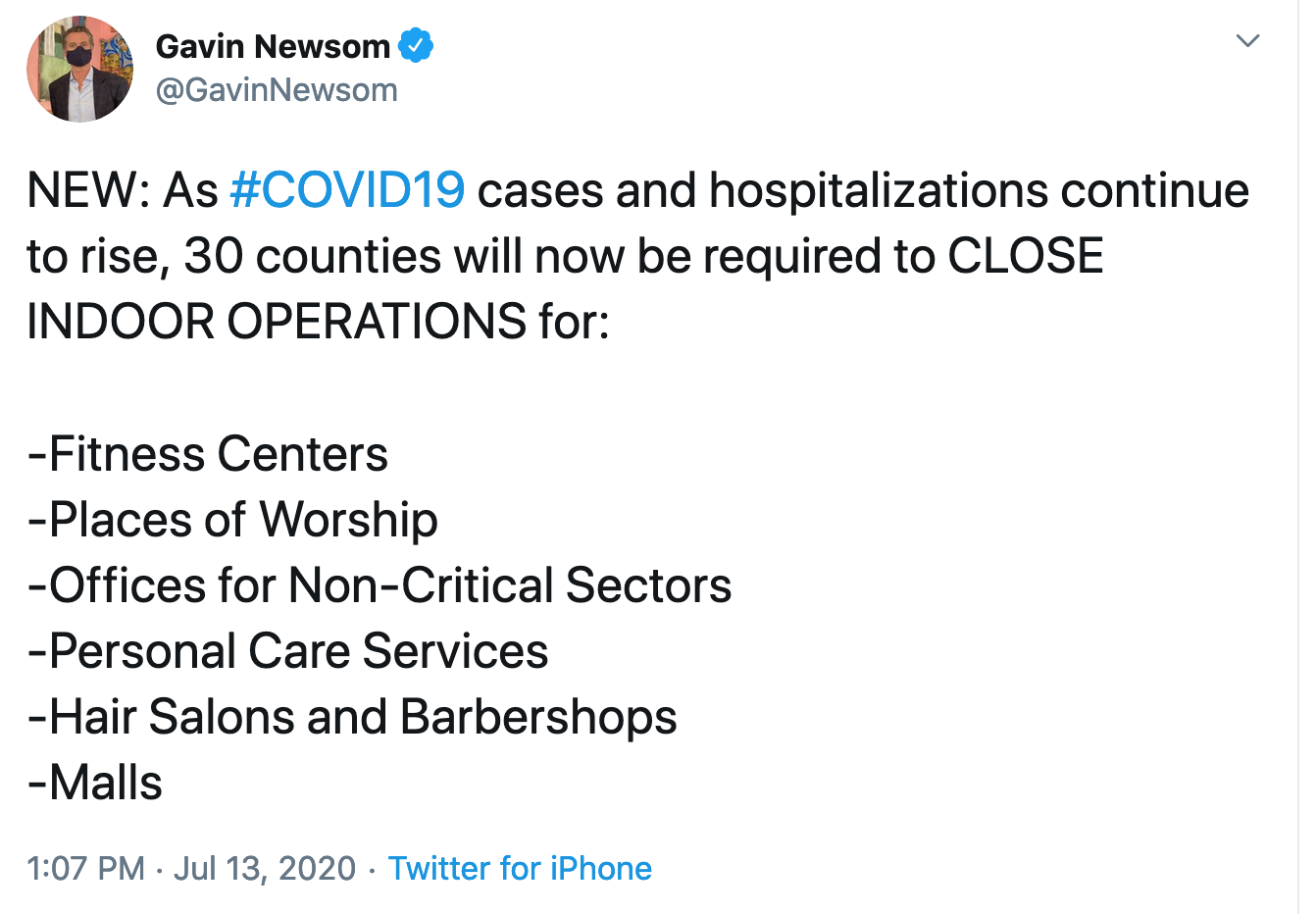Open Gavin Newsom's profile picture
This screenshot has width=1316, height=914.
tap(80, 69)
